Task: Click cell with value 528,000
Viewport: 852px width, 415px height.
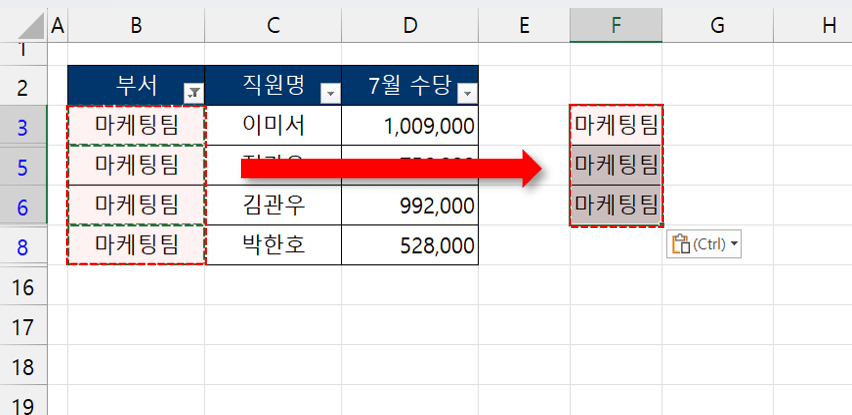Action: pos(410,246)
